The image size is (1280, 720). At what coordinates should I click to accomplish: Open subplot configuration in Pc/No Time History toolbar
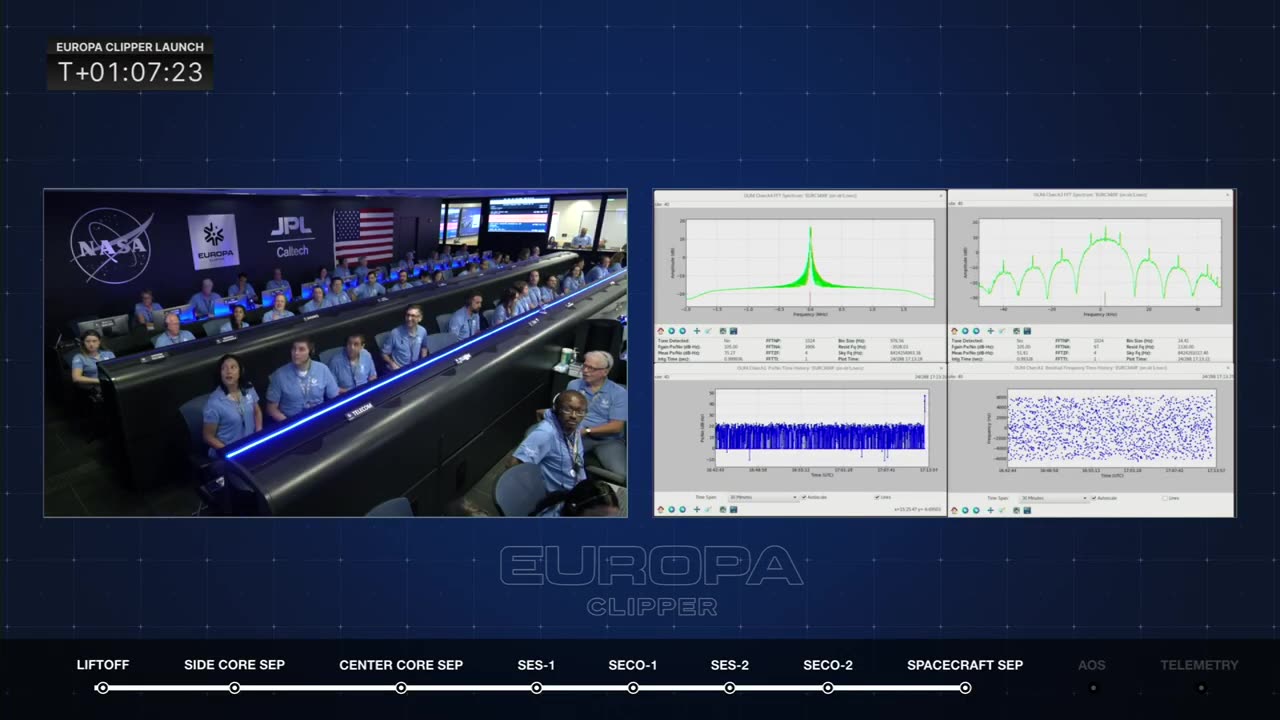[x=723, y=510]
